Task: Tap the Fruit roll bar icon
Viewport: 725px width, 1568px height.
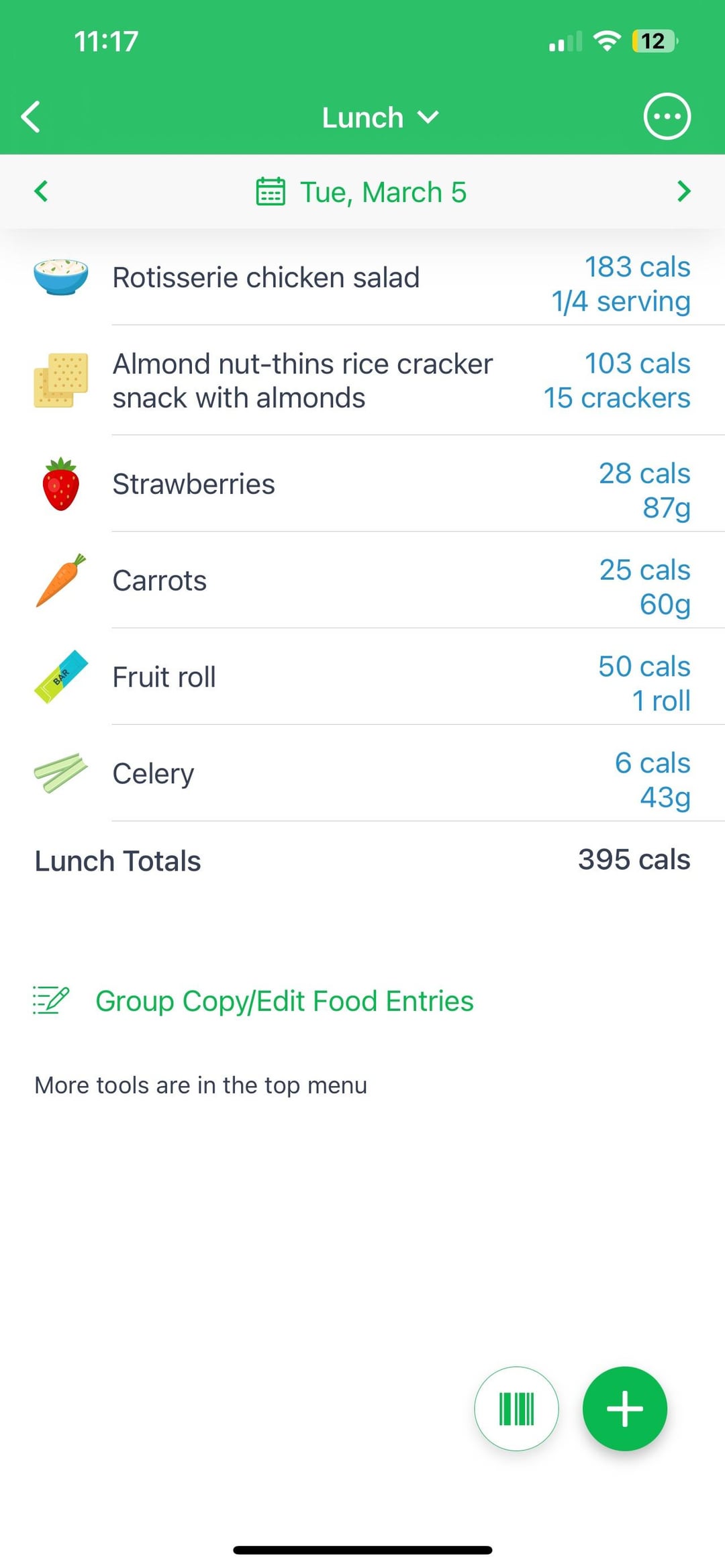Action: click(61, 677)
